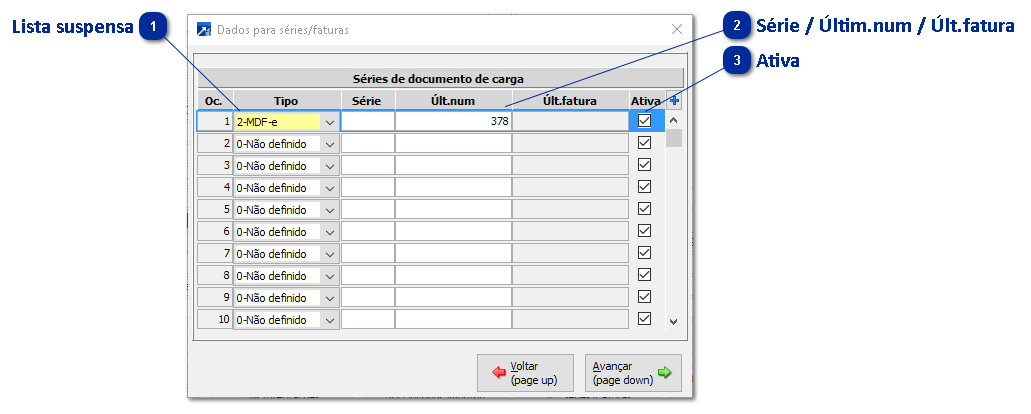1031x414 pixels.
Task: Close the Dados para séries/faturas dialog
Action: [677, 30]
